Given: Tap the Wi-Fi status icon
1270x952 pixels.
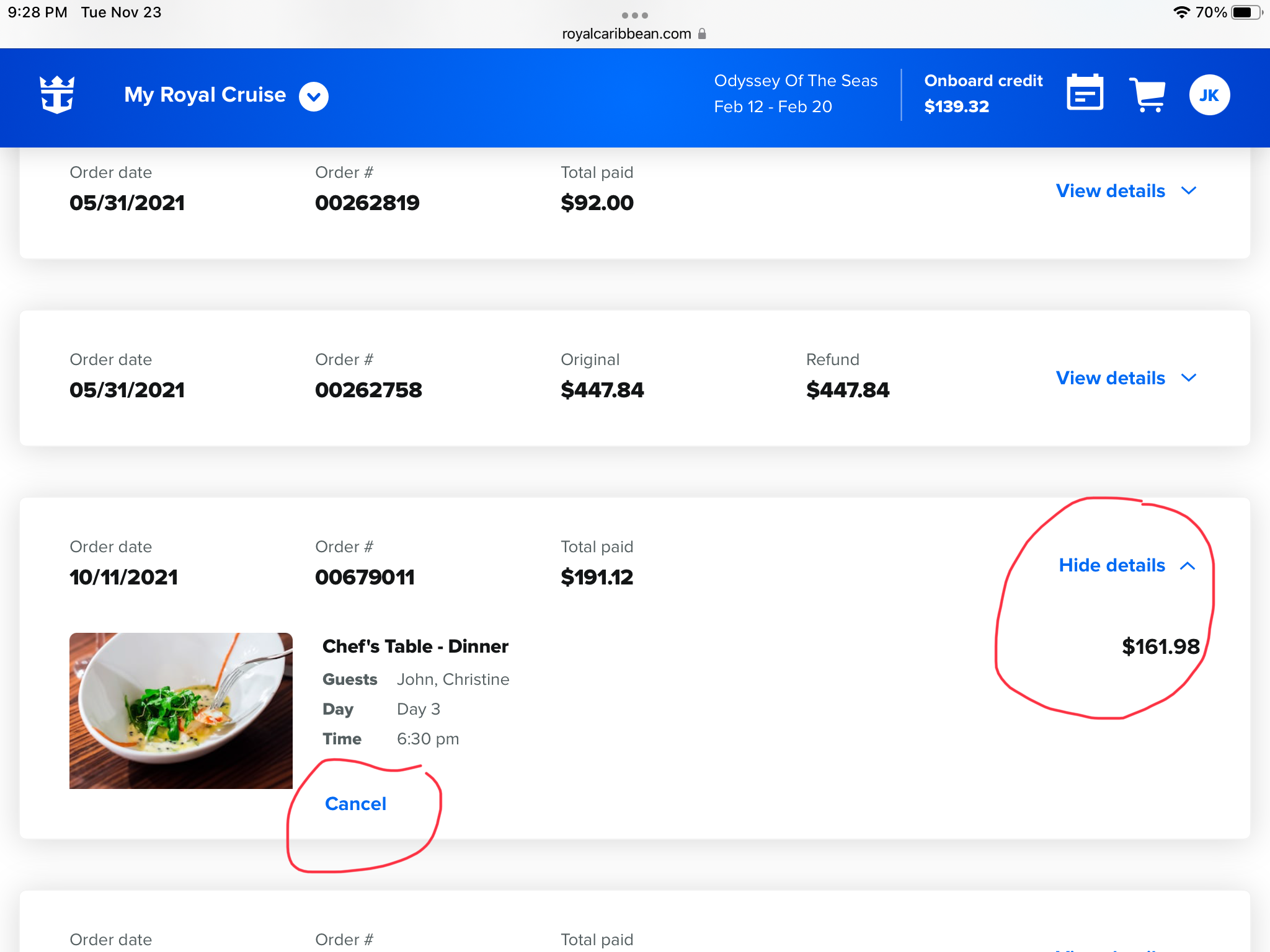Looking at the screenshot, I should [x=1181, y=12].
